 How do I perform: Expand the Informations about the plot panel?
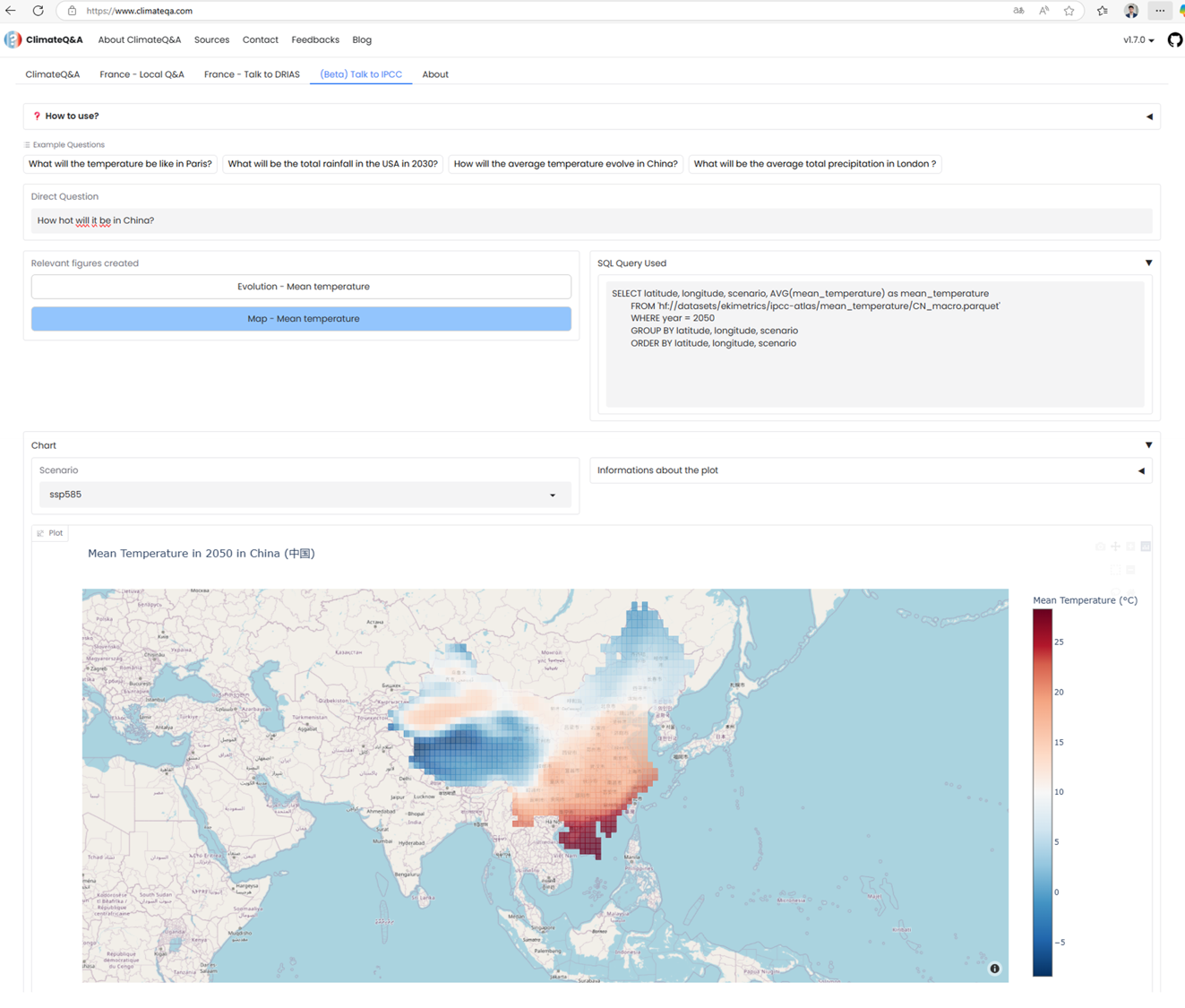pyautogui.click(x=1141, y=470)
